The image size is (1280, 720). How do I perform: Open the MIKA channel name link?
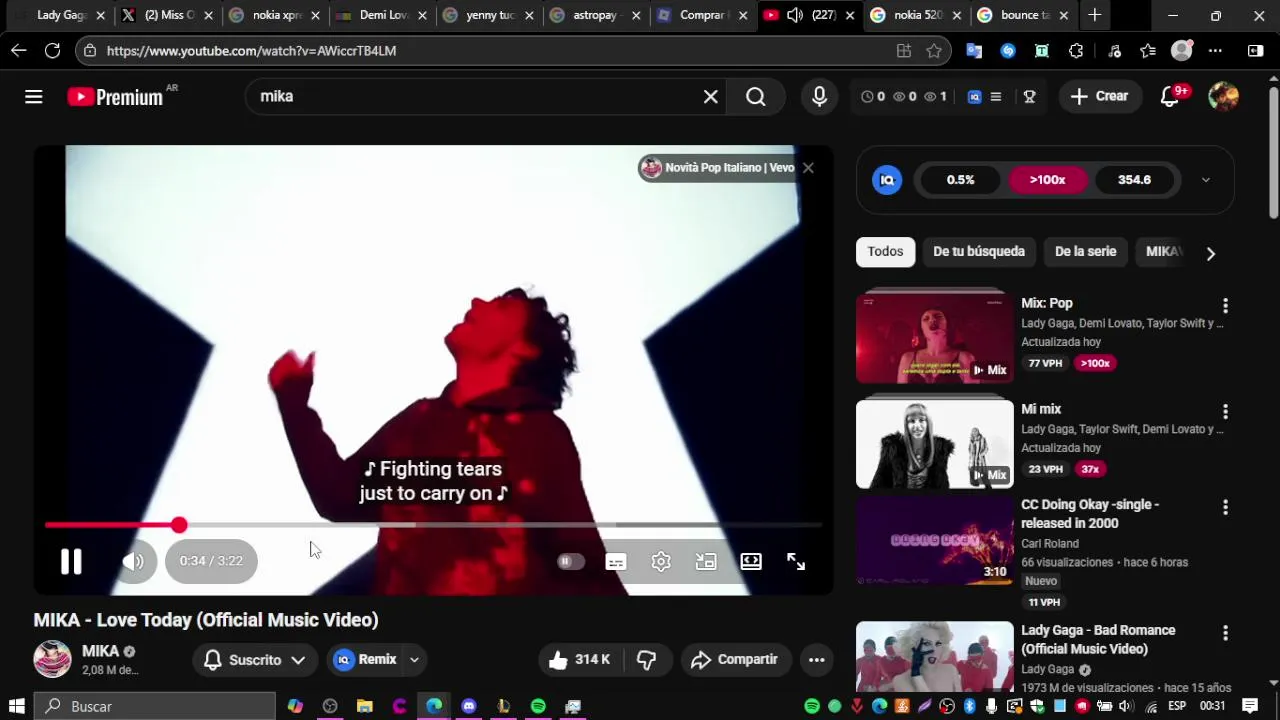[x=100, y=651]
